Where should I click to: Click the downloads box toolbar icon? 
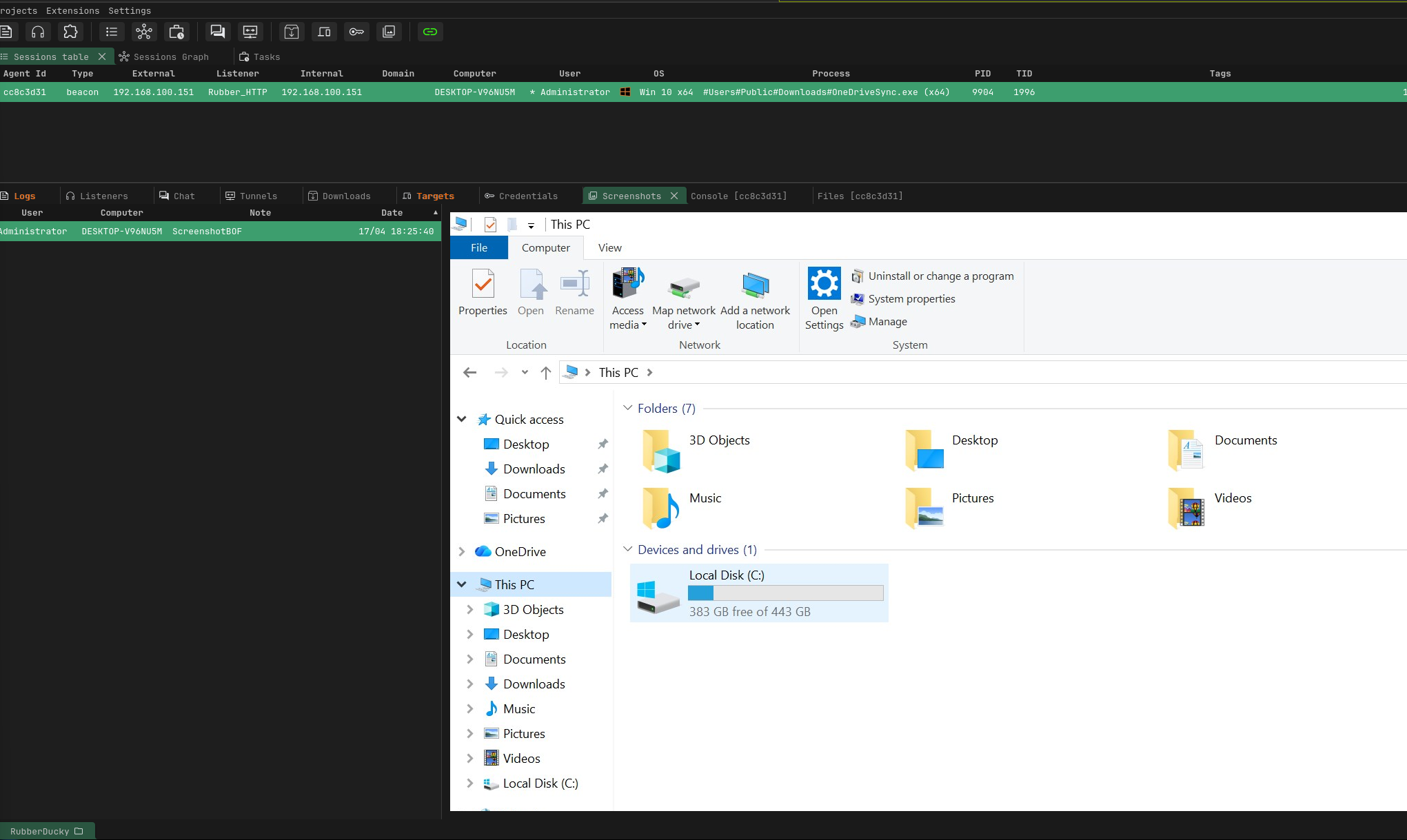tap(292, 32)
